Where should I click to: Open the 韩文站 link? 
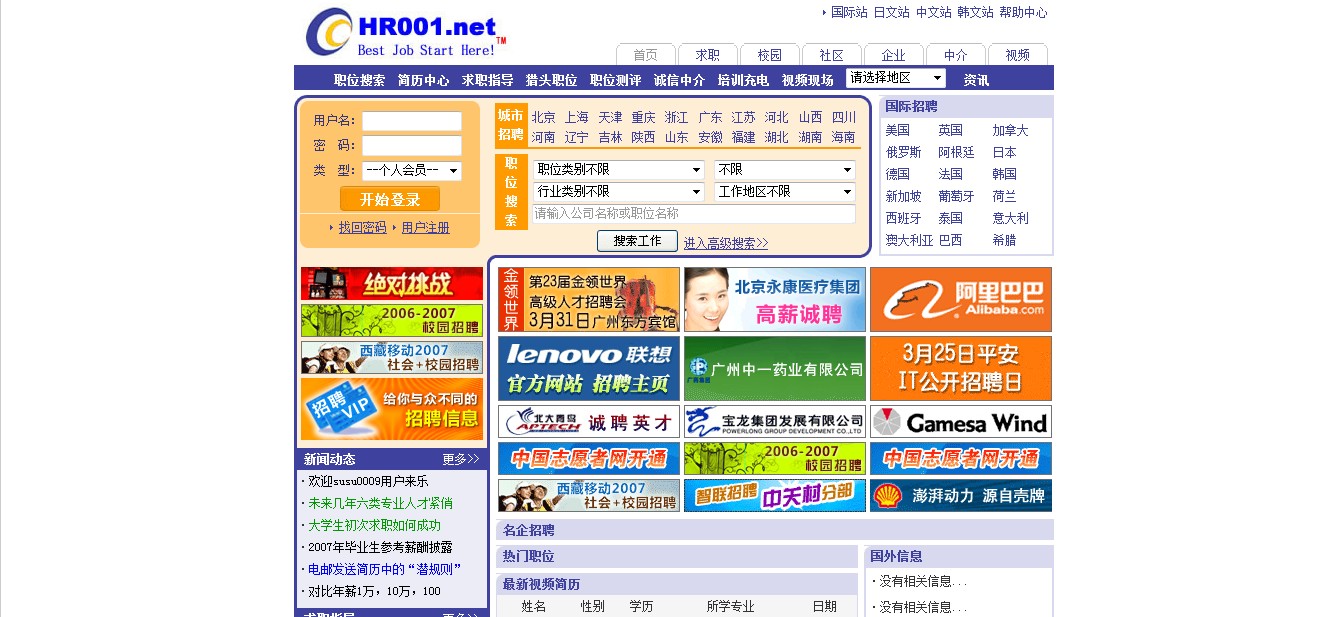(x=976, y=13)
